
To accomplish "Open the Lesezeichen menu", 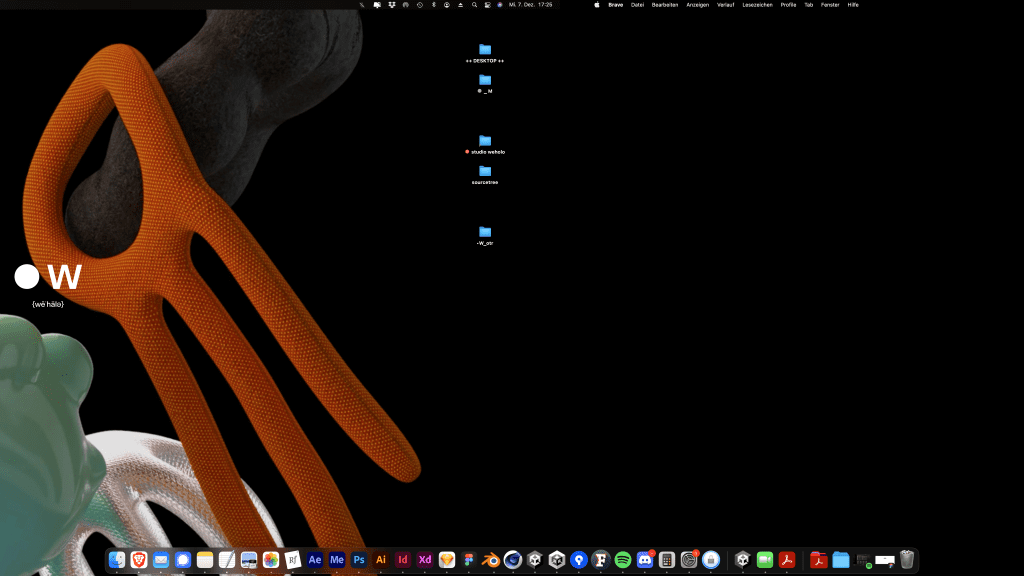I will point(757,5).
